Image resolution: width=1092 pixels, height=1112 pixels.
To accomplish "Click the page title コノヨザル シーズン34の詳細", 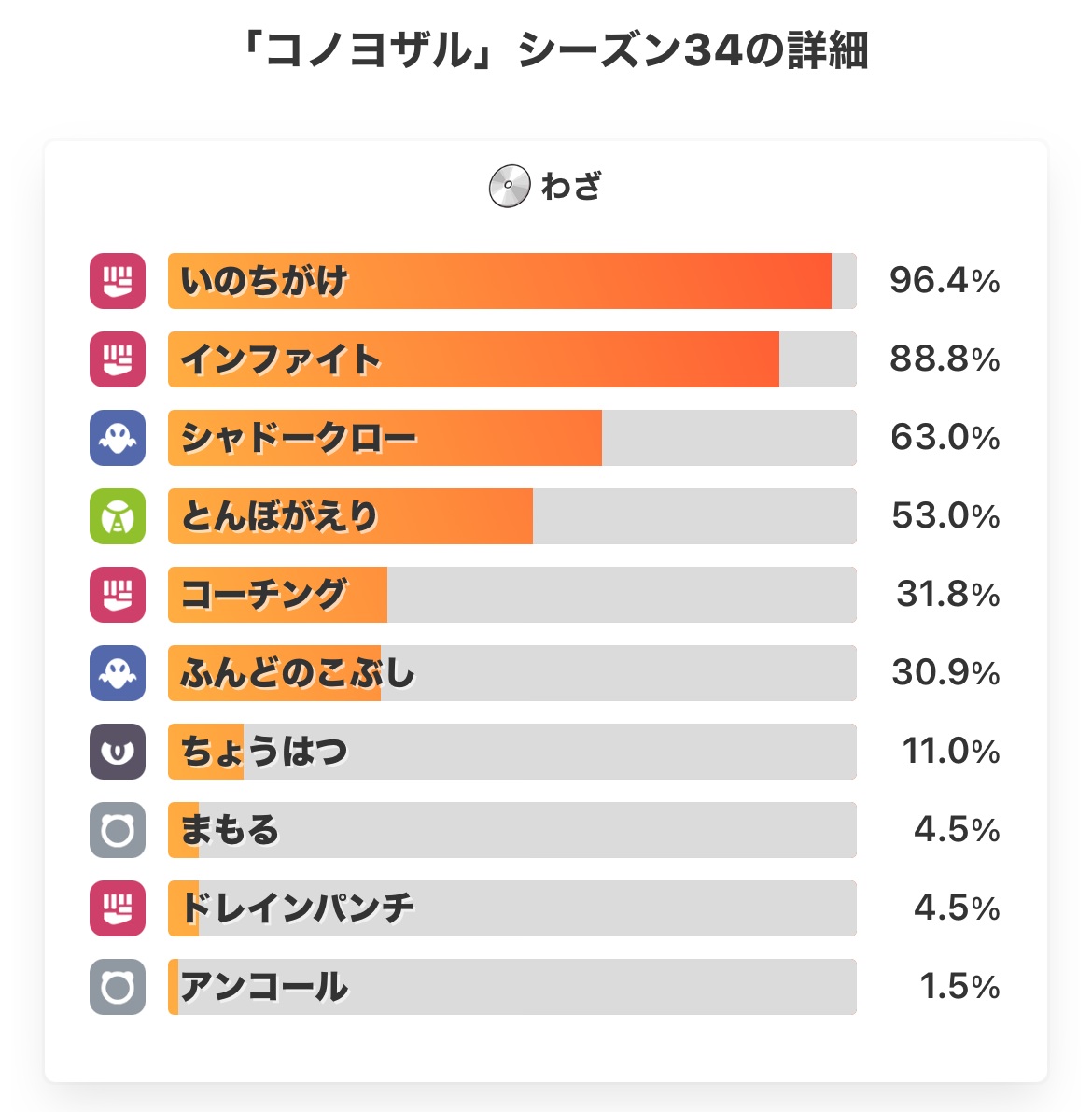I will tap(553, 51).
